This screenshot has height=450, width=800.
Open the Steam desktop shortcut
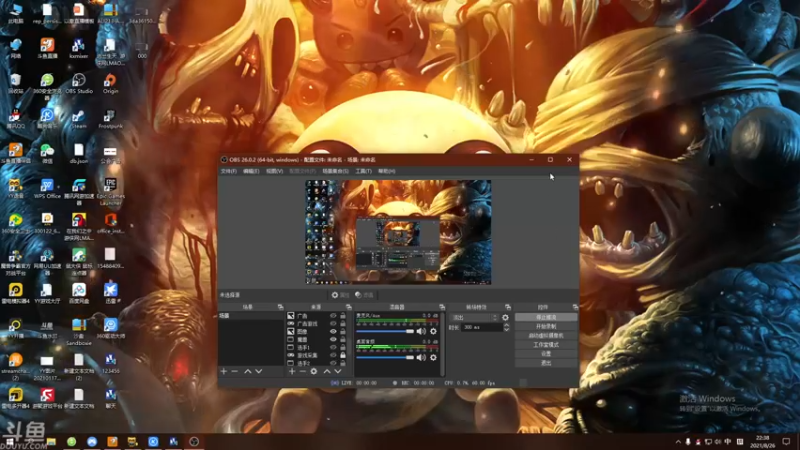coord(79,119)
